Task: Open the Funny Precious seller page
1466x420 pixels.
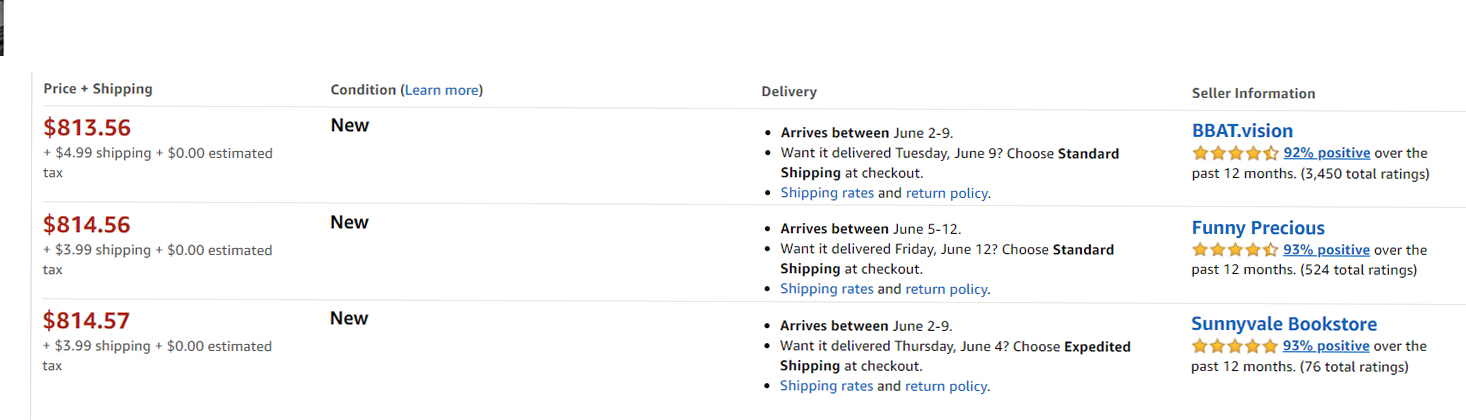Action: click(1258, 228)
